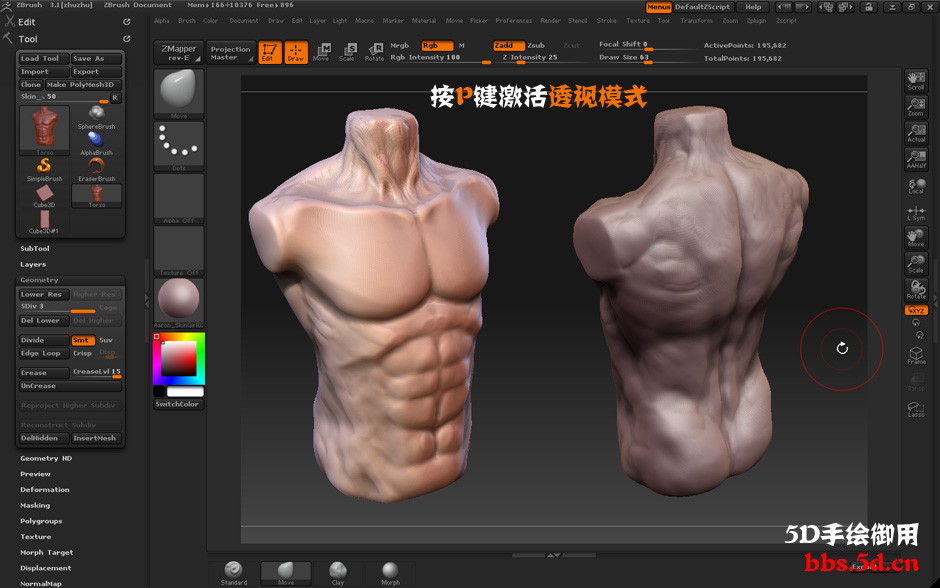940x588 pixels.
Task: Click the AAHalf view icon
Action: 916,159
